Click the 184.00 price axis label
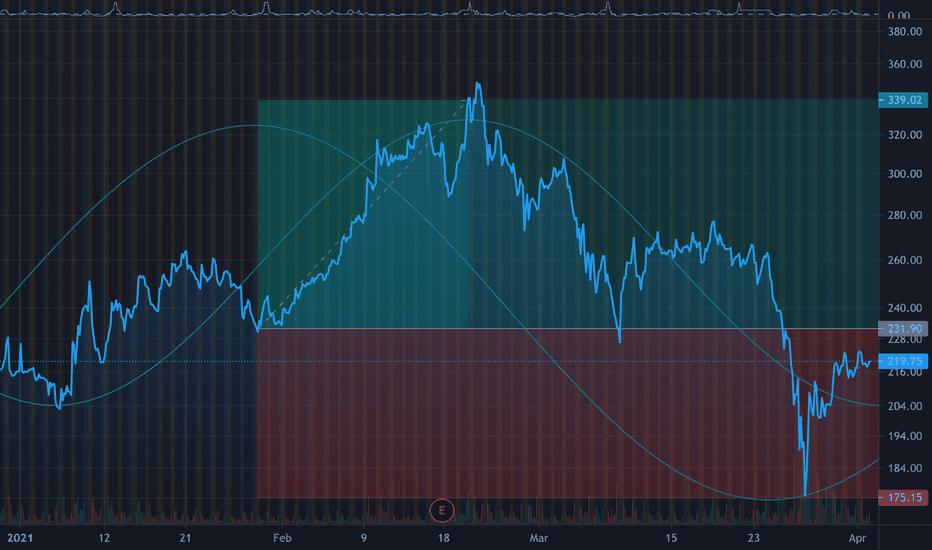This screenshot has height=550, width=932. click(x=905, y=468)
